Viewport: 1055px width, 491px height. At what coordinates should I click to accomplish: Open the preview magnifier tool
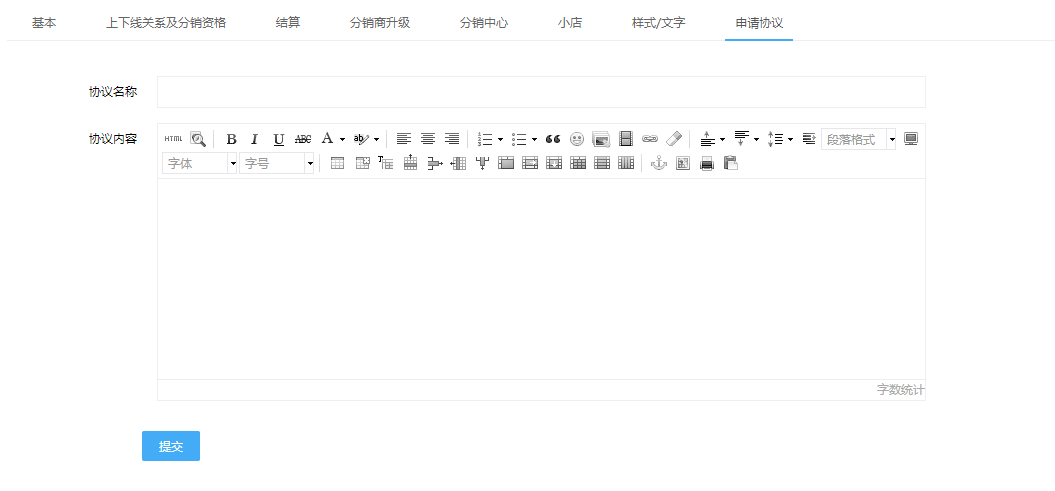click(198, 139)
